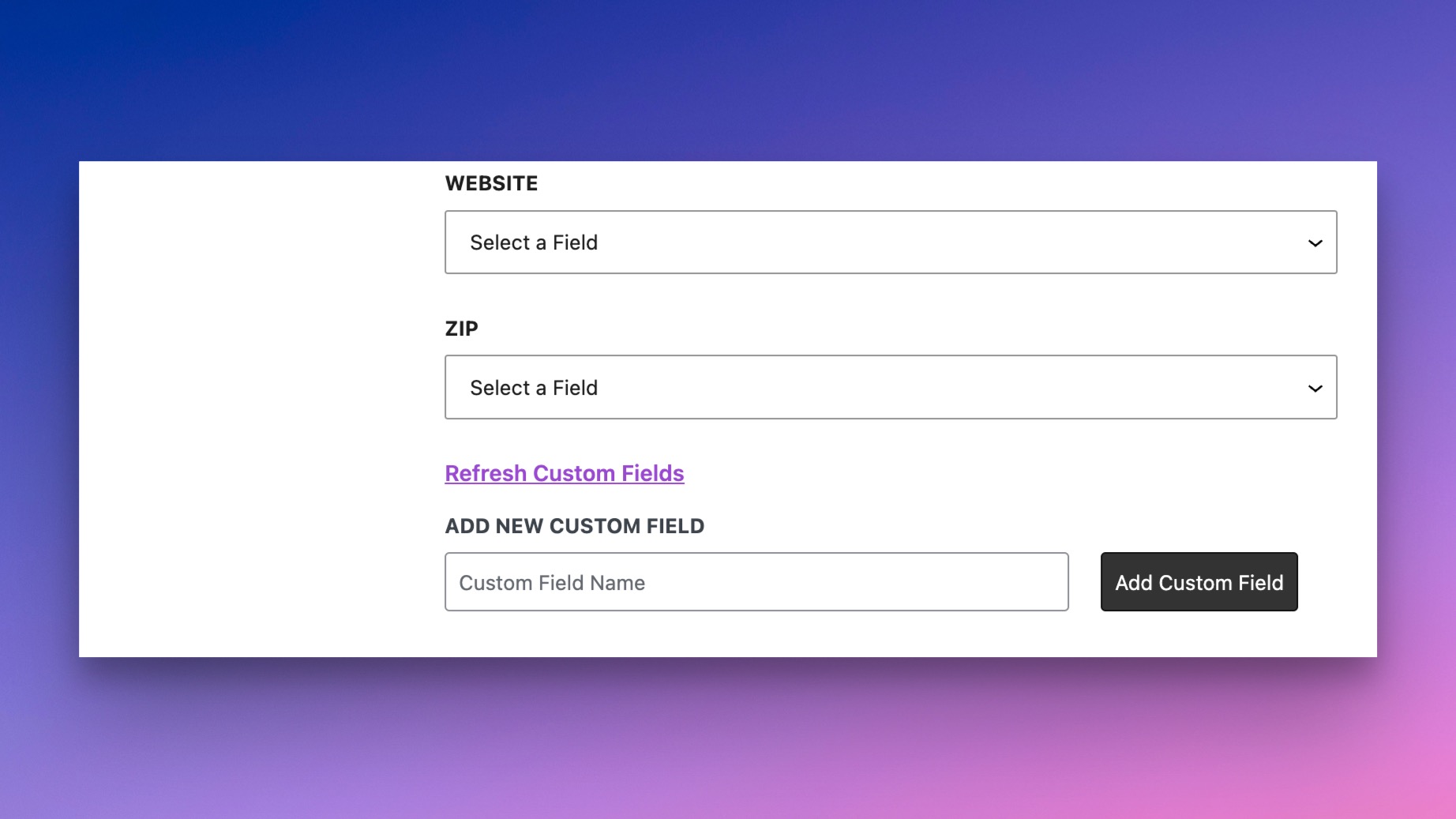This screenshot has width=1456, height=819.
Task: Click the chevron arrow in WEBSITE select
Action: pyautogui.click(x=1315, y=243)
